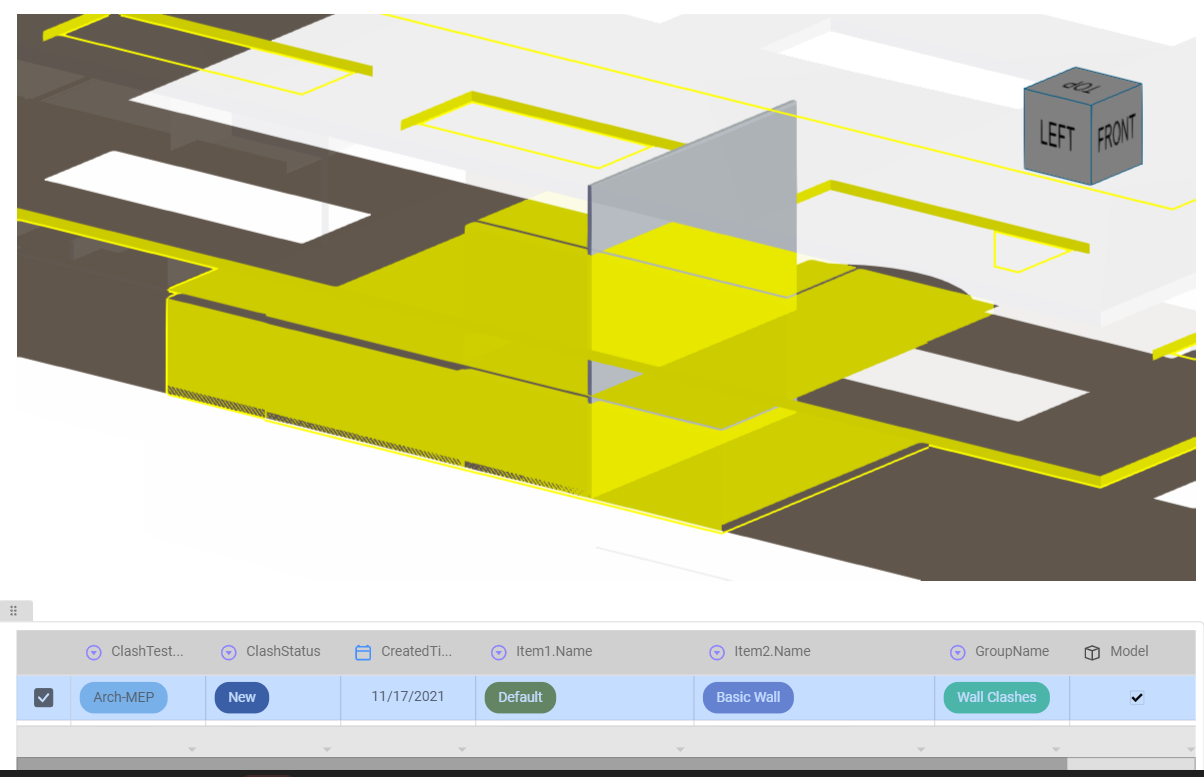Click the Item1.Name column header text
Image resolution: width=1204 pixels, height=777 pixels.
[x=554, y=651]
